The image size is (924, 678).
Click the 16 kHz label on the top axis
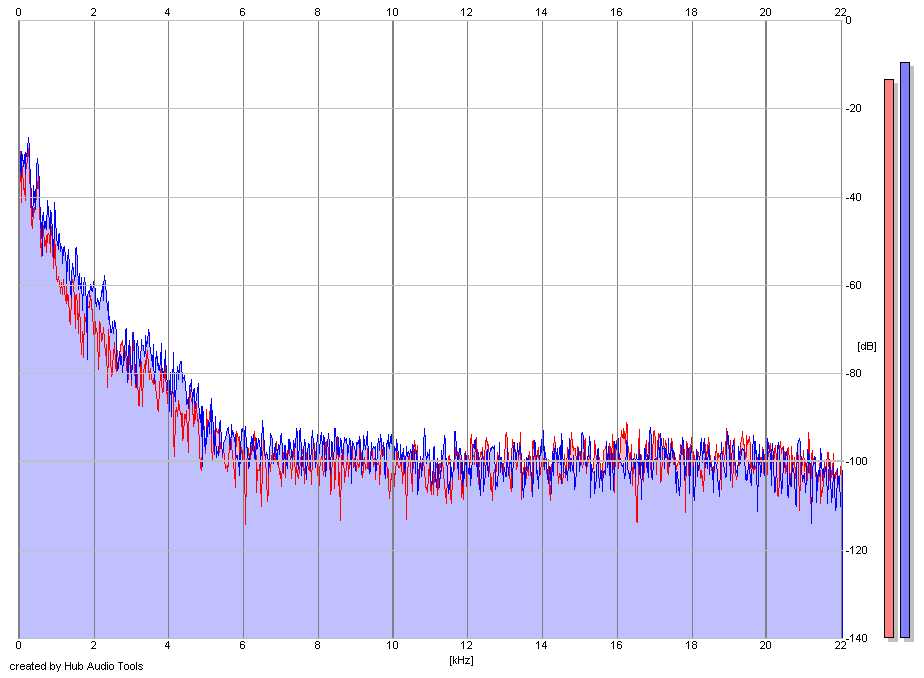click(616, 12)
